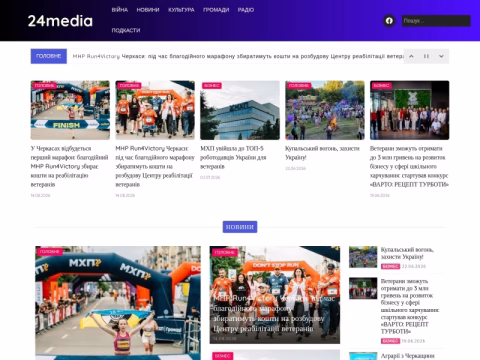Open the ВІЙНА menu item

120,10
